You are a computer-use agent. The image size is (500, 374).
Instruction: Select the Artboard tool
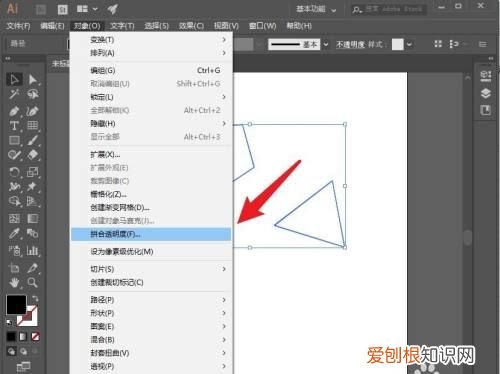(x=14, y=268)
